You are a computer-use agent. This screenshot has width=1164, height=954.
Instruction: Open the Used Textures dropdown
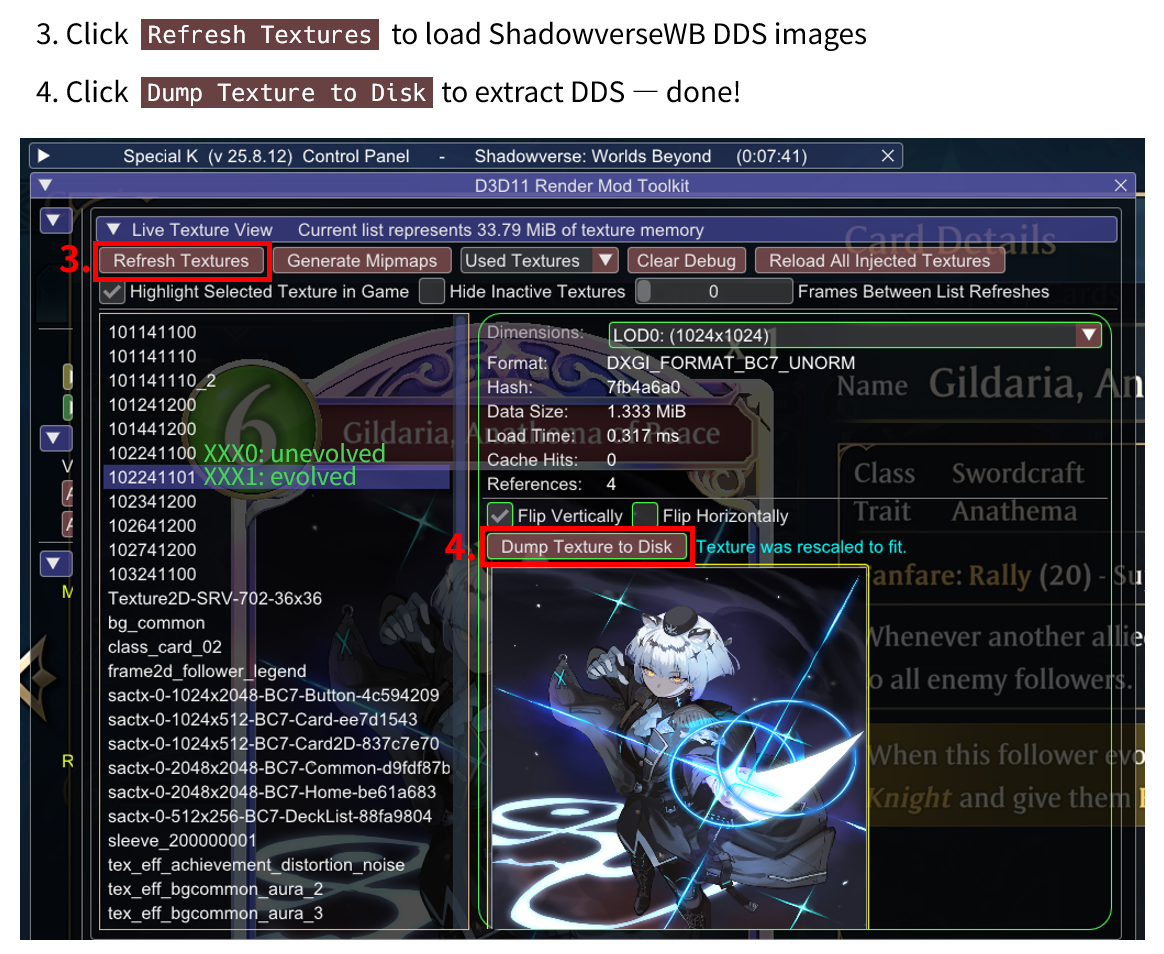coord(539,261)
